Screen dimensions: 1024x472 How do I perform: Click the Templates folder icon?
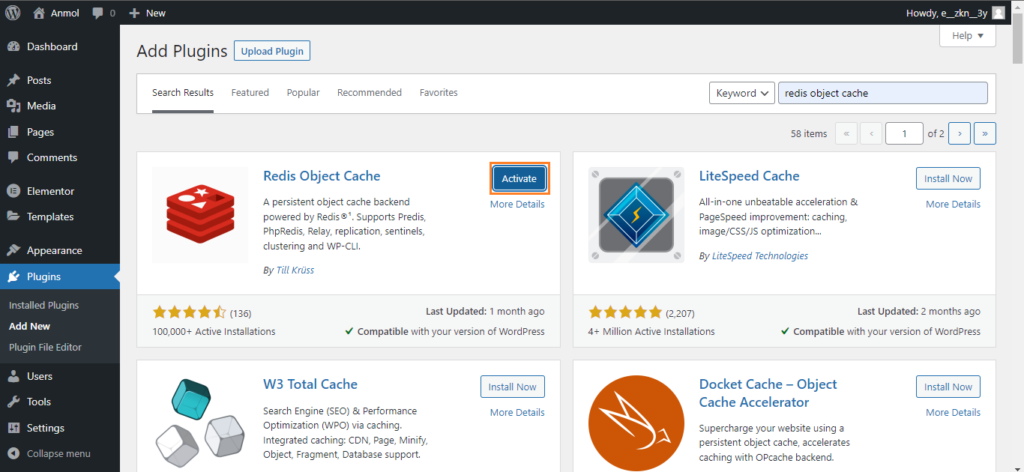pos(13,217)
